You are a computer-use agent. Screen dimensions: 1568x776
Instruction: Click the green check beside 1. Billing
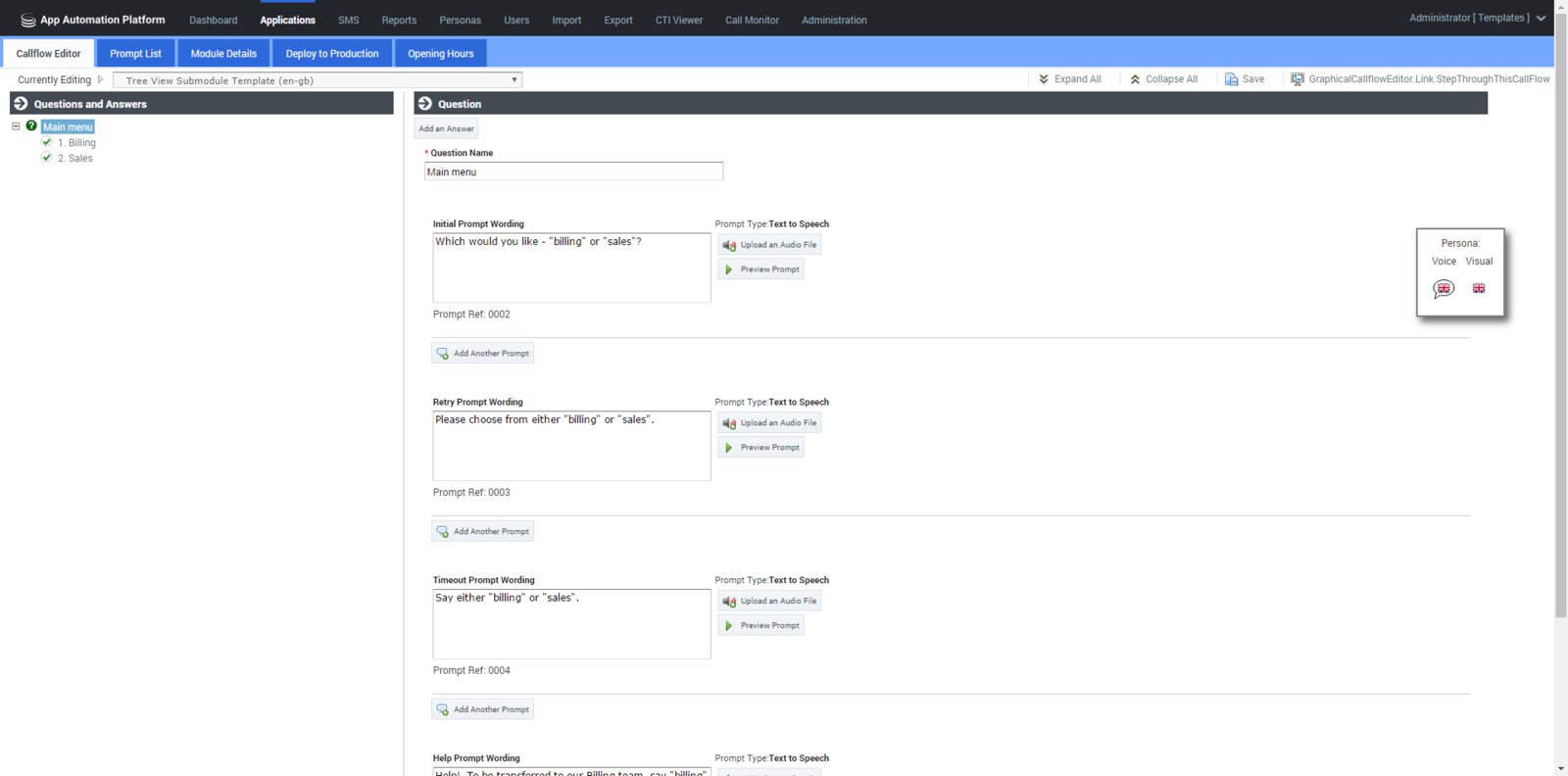coord(47,142)
